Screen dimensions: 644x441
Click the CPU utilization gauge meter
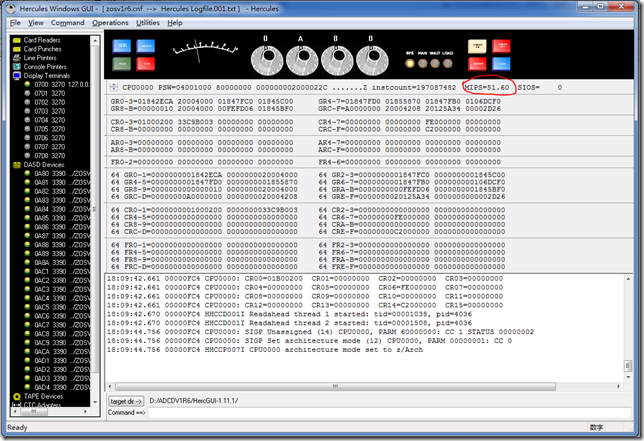click(205, 51)
